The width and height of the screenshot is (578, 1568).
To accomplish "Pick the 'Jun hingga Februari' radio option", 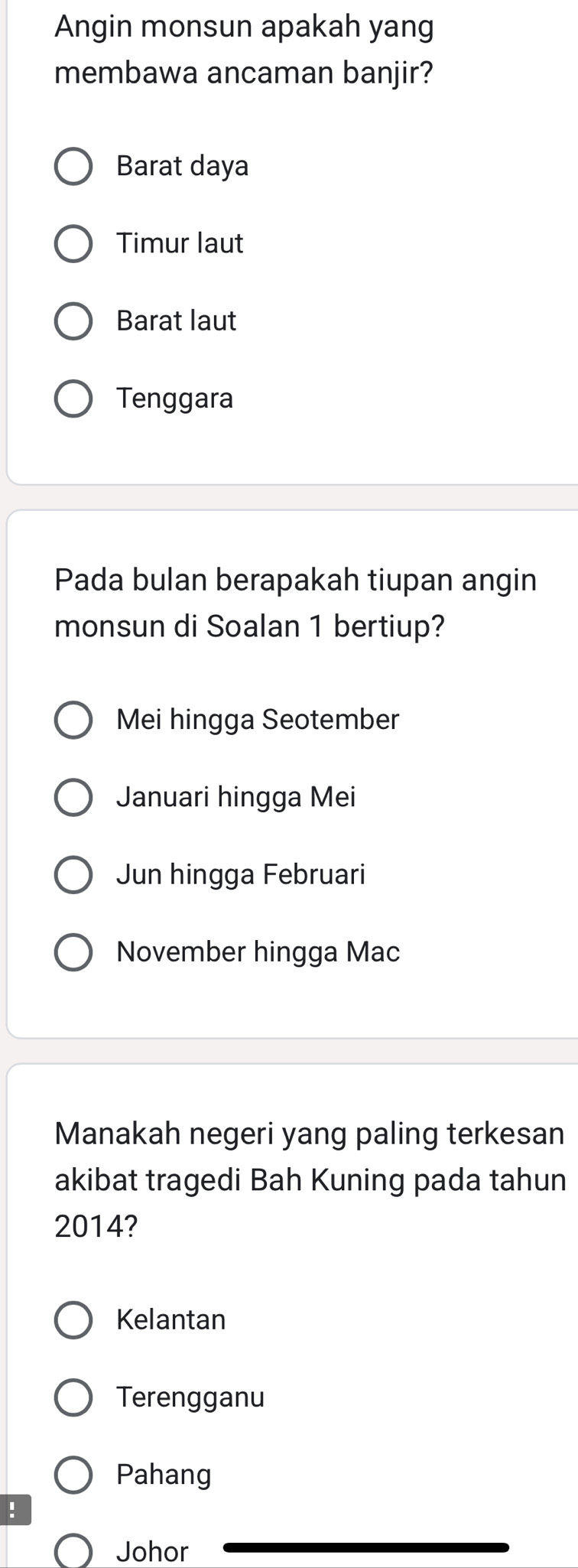I will [73, 875].
